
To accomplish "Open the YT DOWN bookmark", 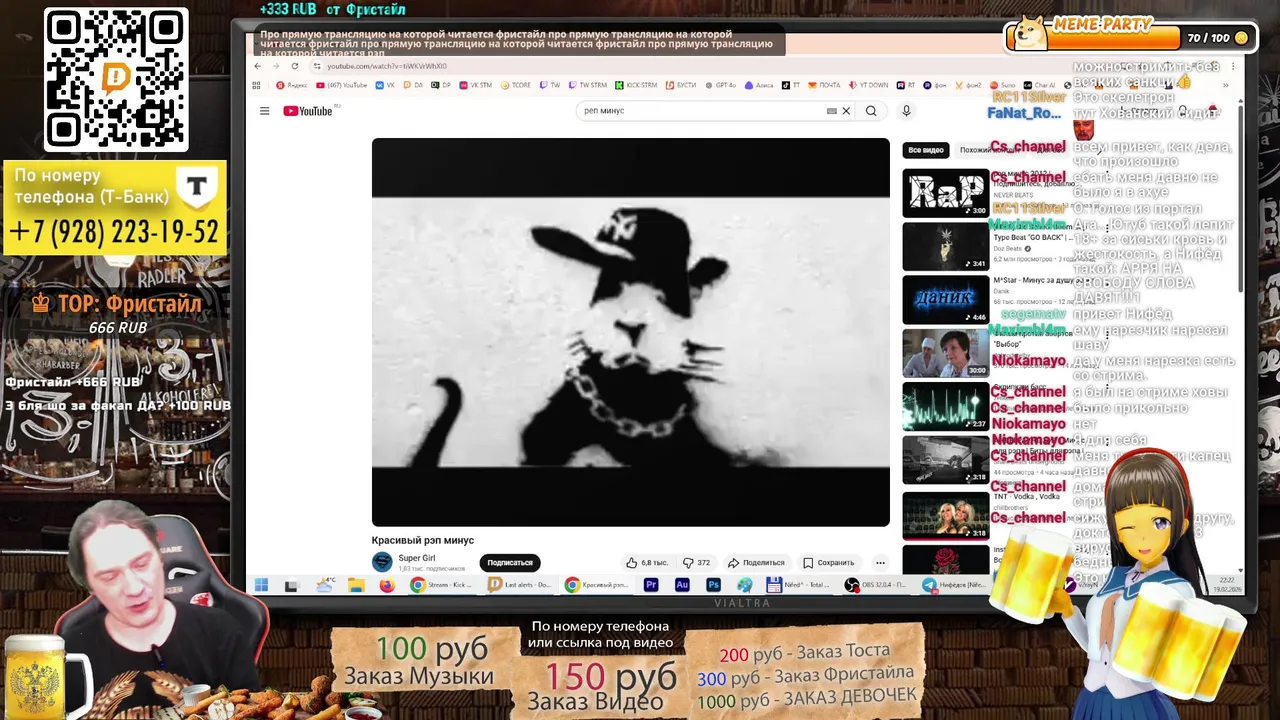I will [x=868, y=85].
